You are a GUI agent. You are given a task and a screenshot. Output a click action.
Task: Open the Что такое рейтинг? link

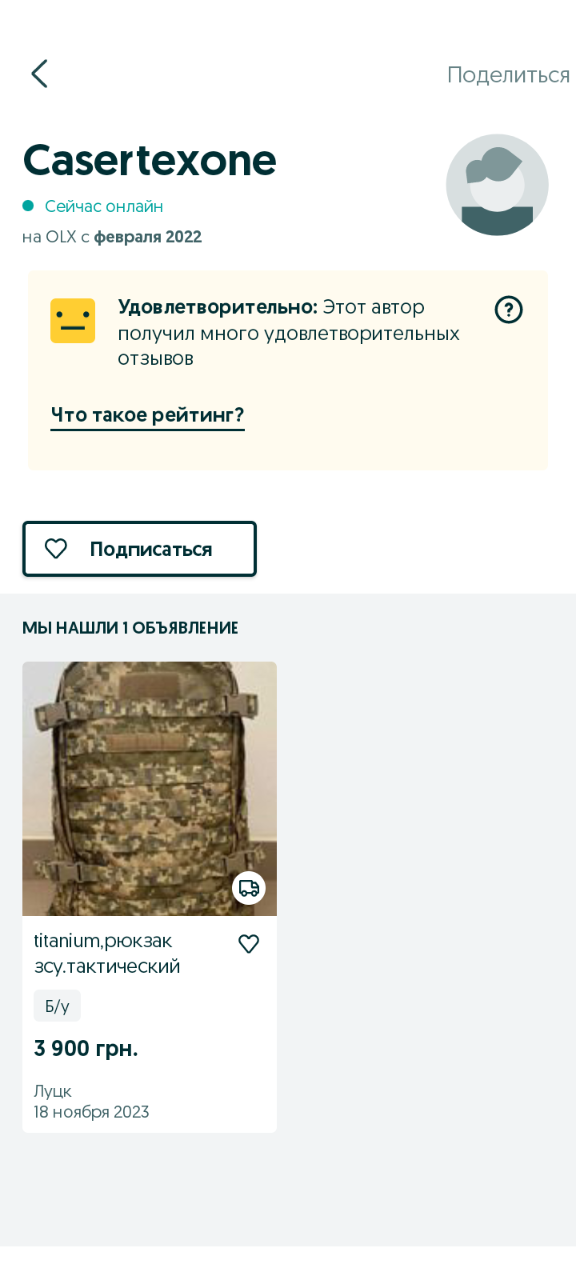(148, 415)
